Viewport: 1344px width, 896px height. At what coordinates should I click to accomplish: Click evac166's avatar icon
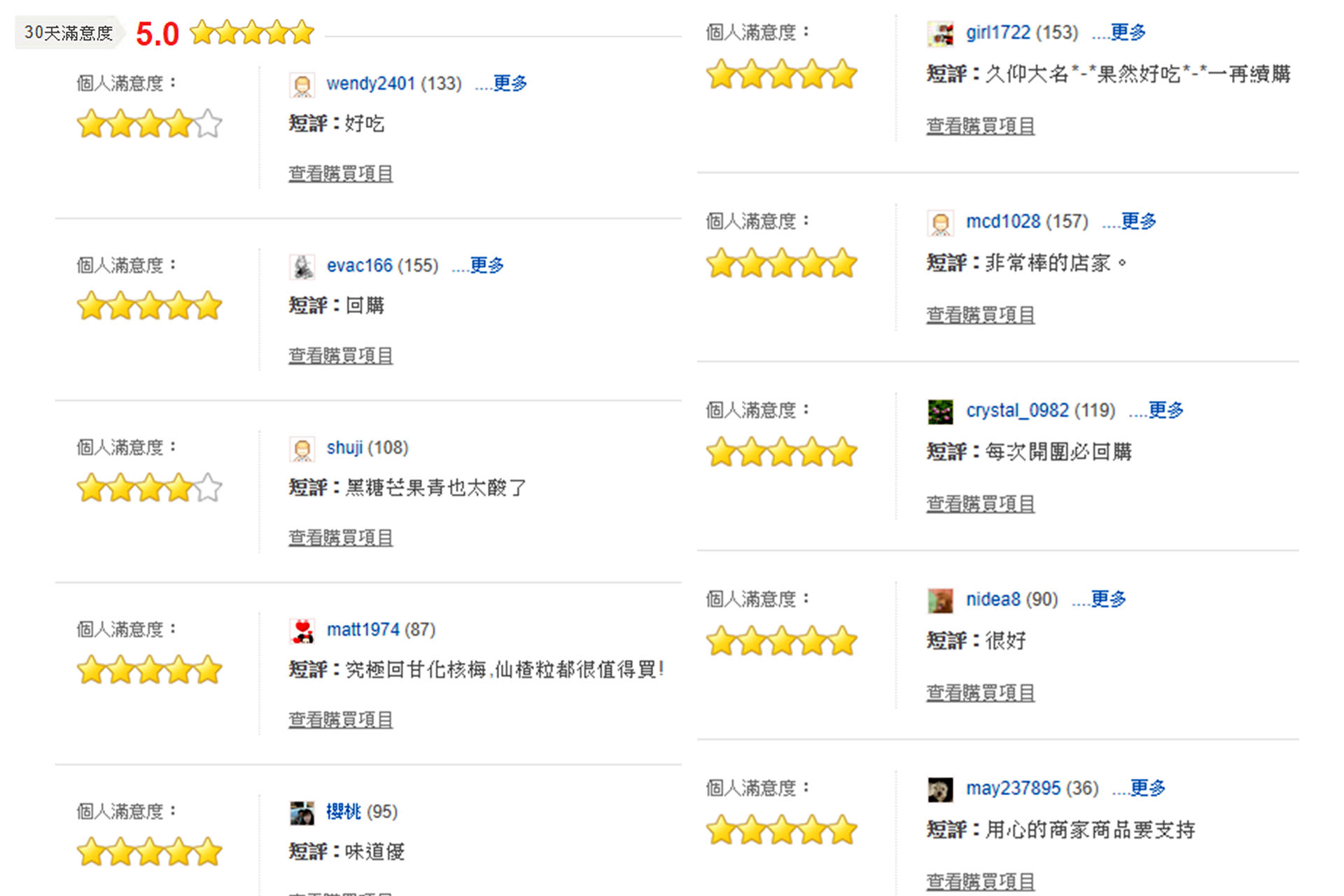(302, 267)
